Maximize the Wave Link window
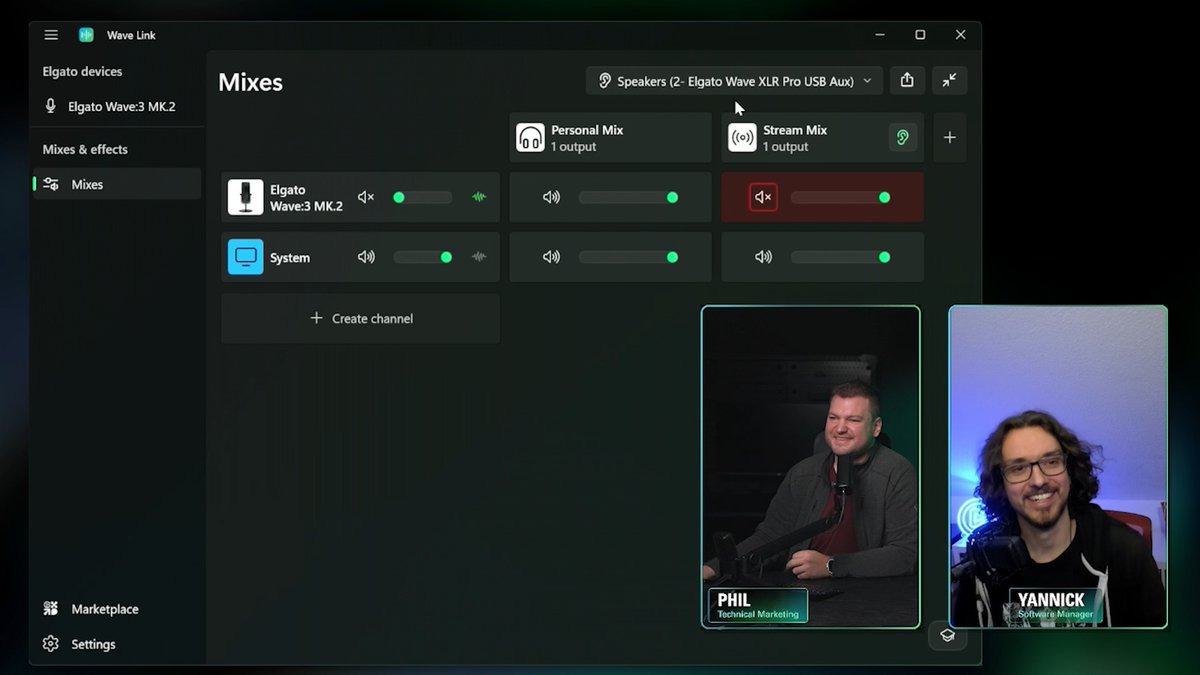The width and height of the screenshot is (1200, 675). point(920,35)
